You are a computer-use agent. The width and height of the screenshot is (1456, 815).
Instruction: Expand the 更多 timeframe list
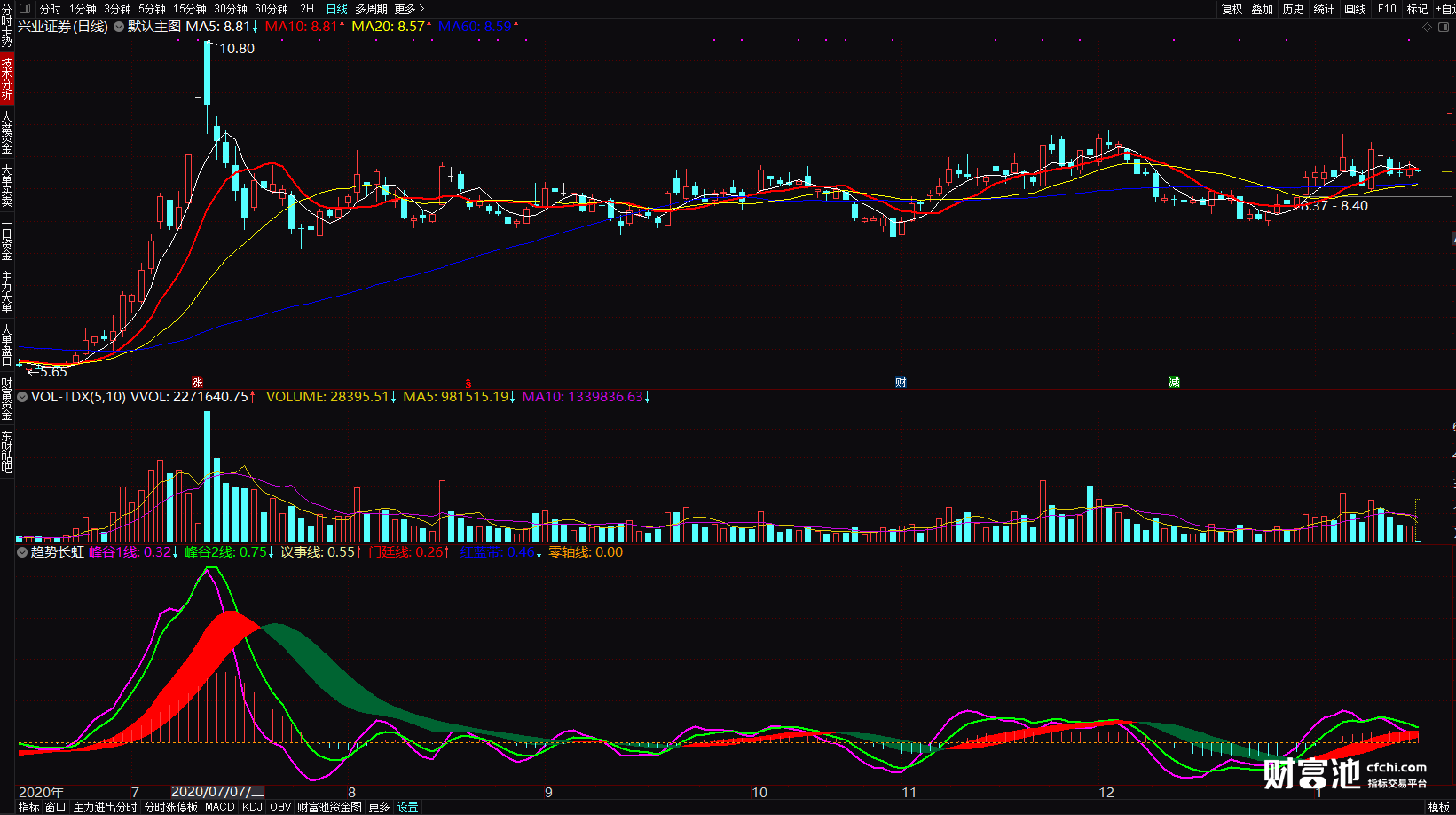tap(409, 9)
